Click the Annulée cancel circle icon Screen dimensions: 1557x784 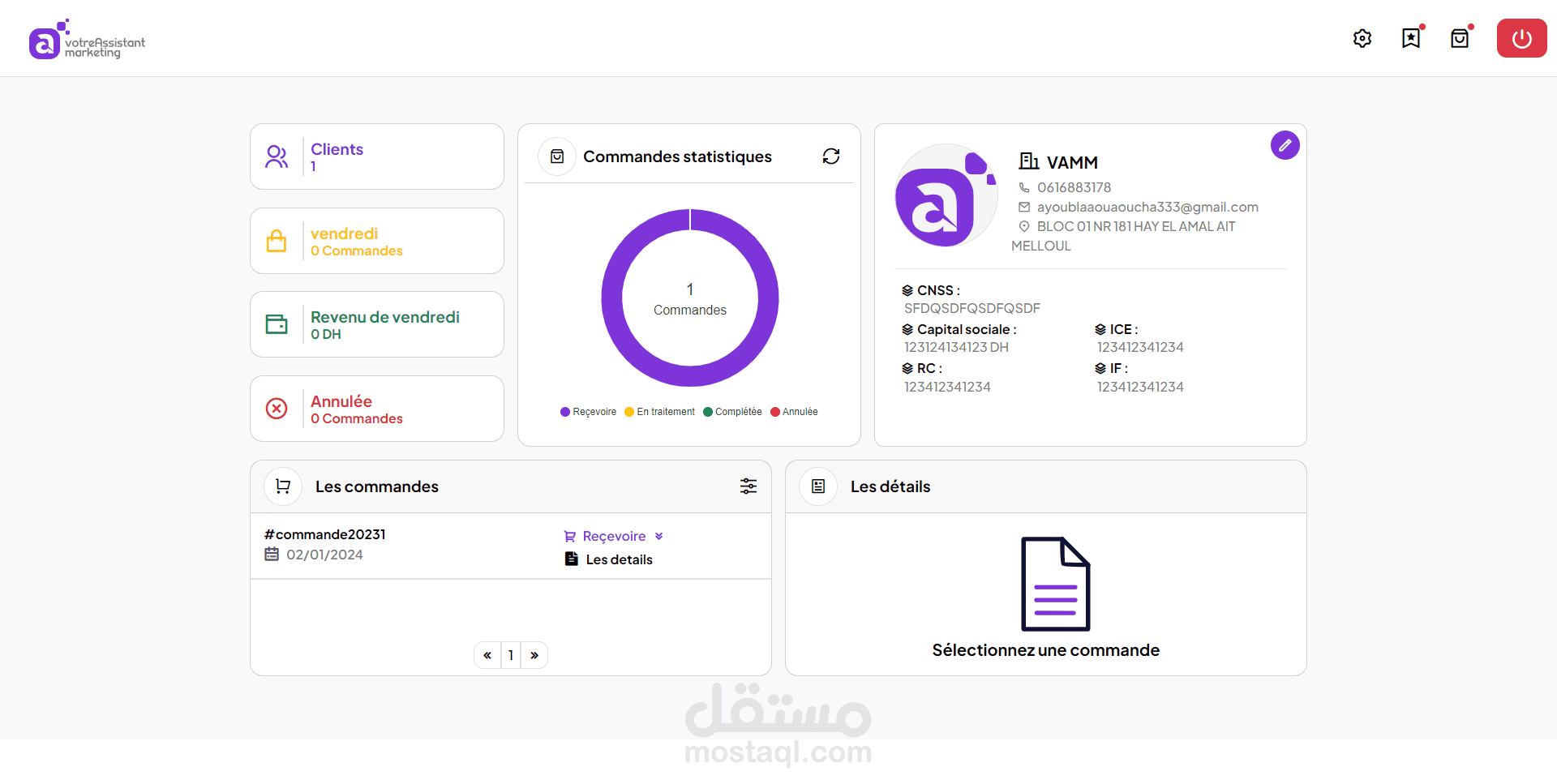(x=277, y=409)
